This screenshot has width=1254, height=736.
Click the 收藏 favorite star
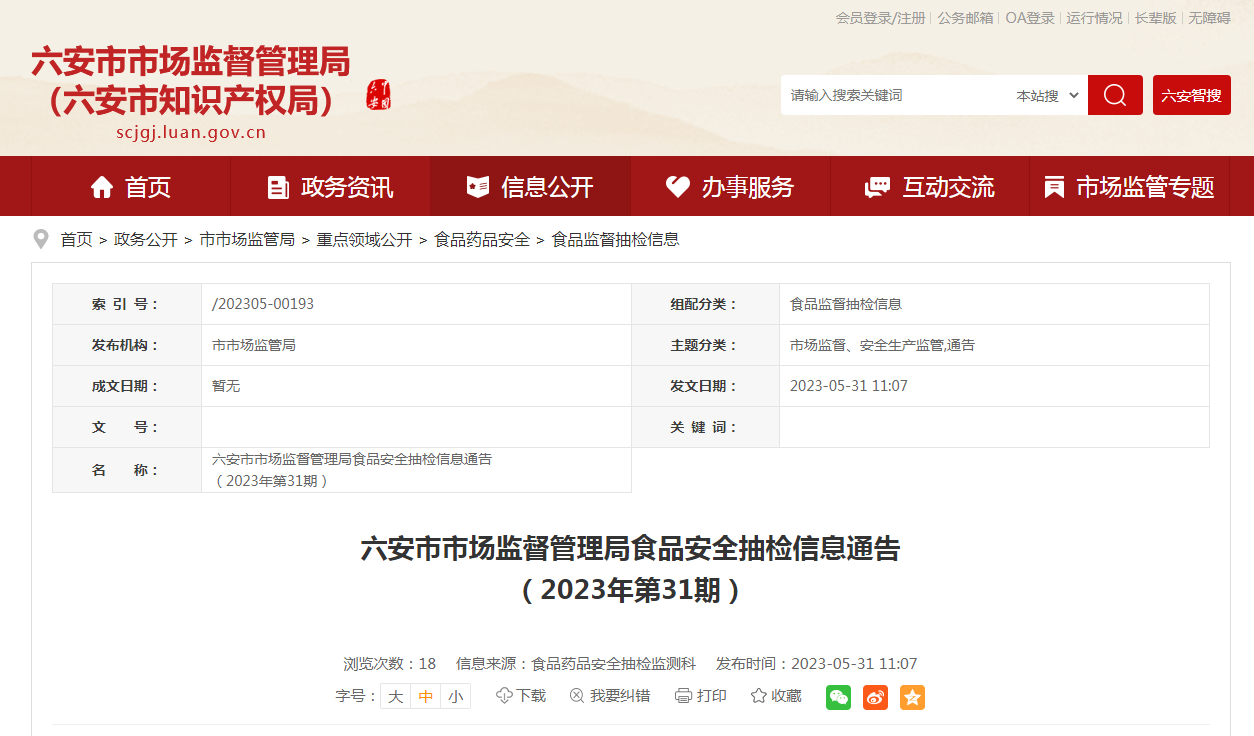coord(776,696)
